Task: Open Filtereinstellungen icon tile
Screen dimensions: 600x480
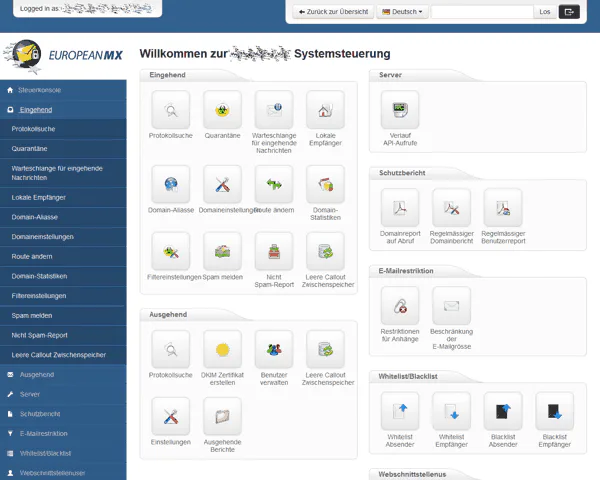Action: click(171, 251)
